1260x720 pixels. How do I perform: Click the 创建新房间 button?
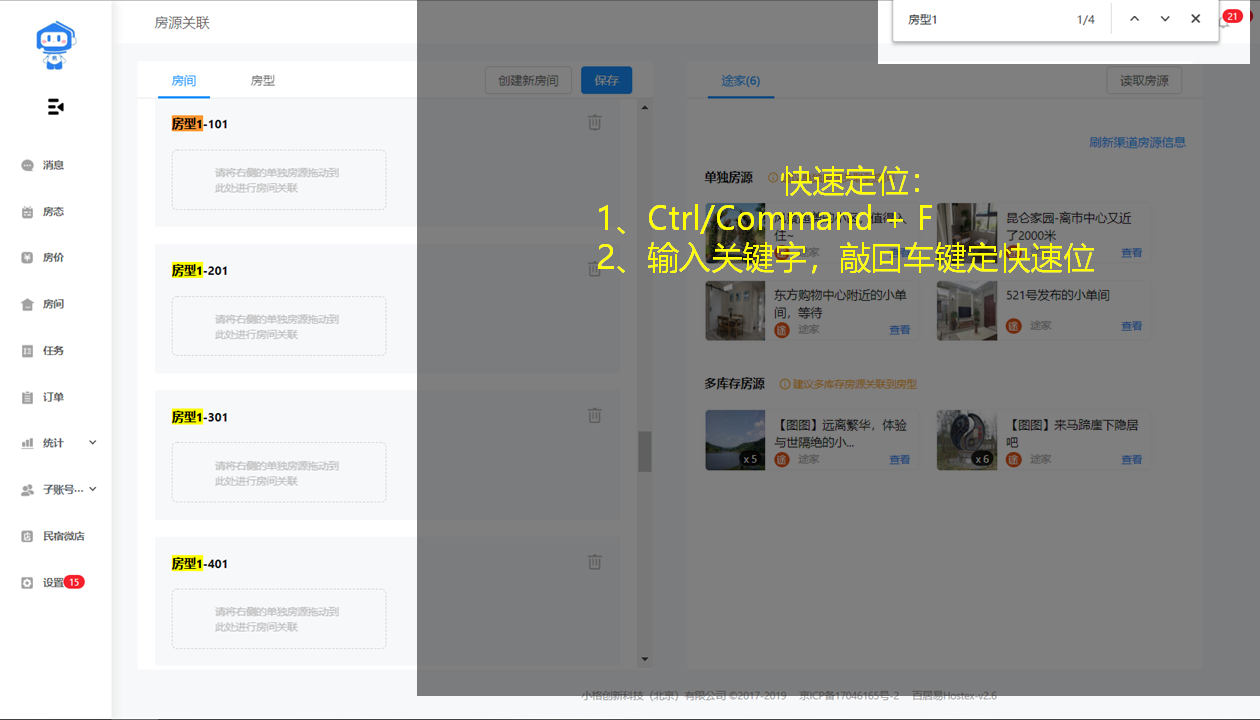point(529,81)
